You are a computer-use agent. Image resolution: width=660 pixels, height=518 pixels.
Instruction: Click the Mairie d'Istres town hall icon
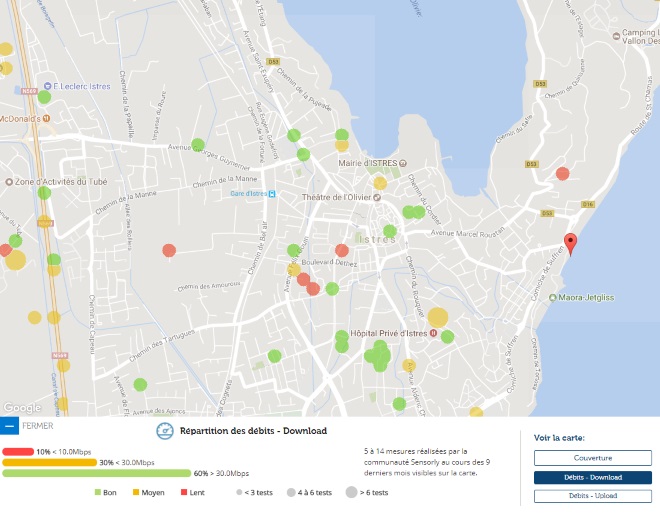pos(403,163)
